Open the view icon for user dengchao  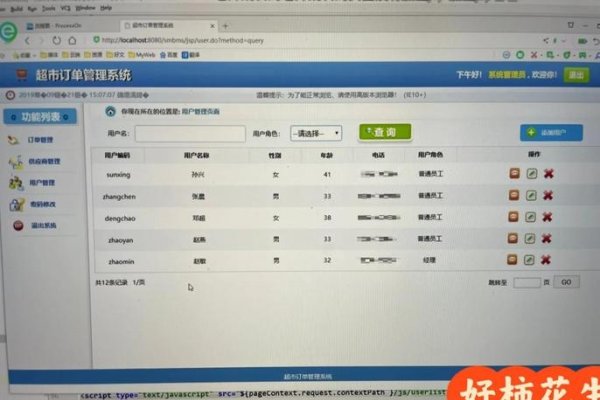pyautogui.click(x=513, y=217)
